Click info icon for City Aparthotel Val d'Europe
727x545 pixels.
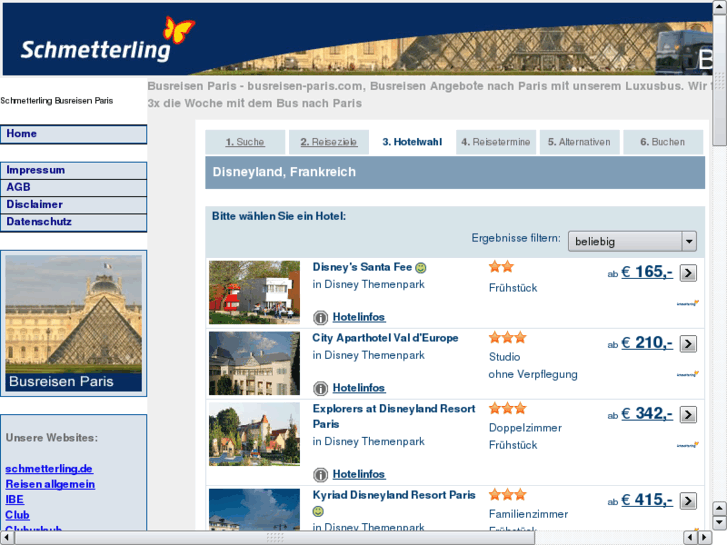(x=320, y=388)
